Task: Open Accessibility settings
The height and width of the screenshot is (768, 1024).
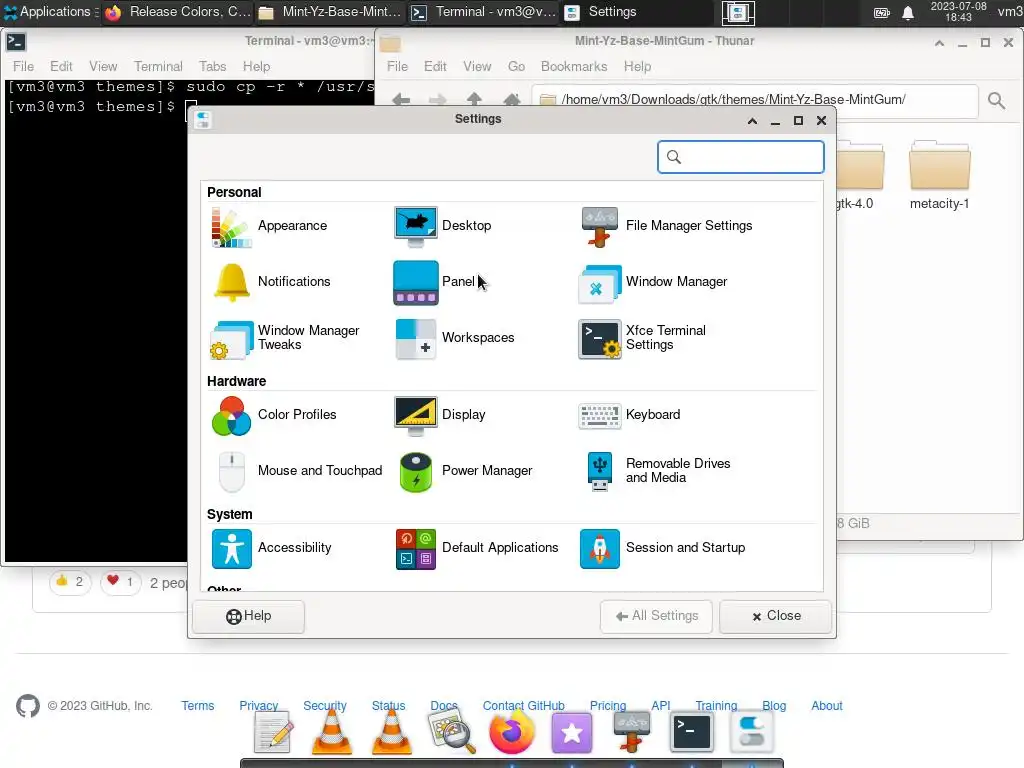Action: 271,548
